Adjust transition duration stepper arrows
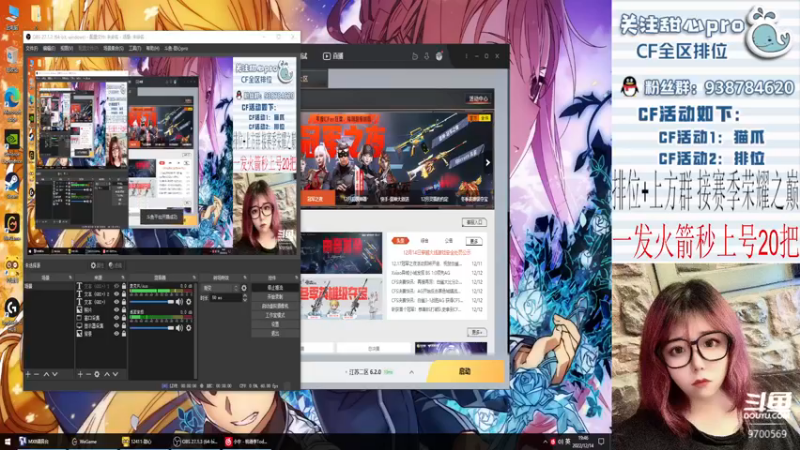 [x=244, y=297]
